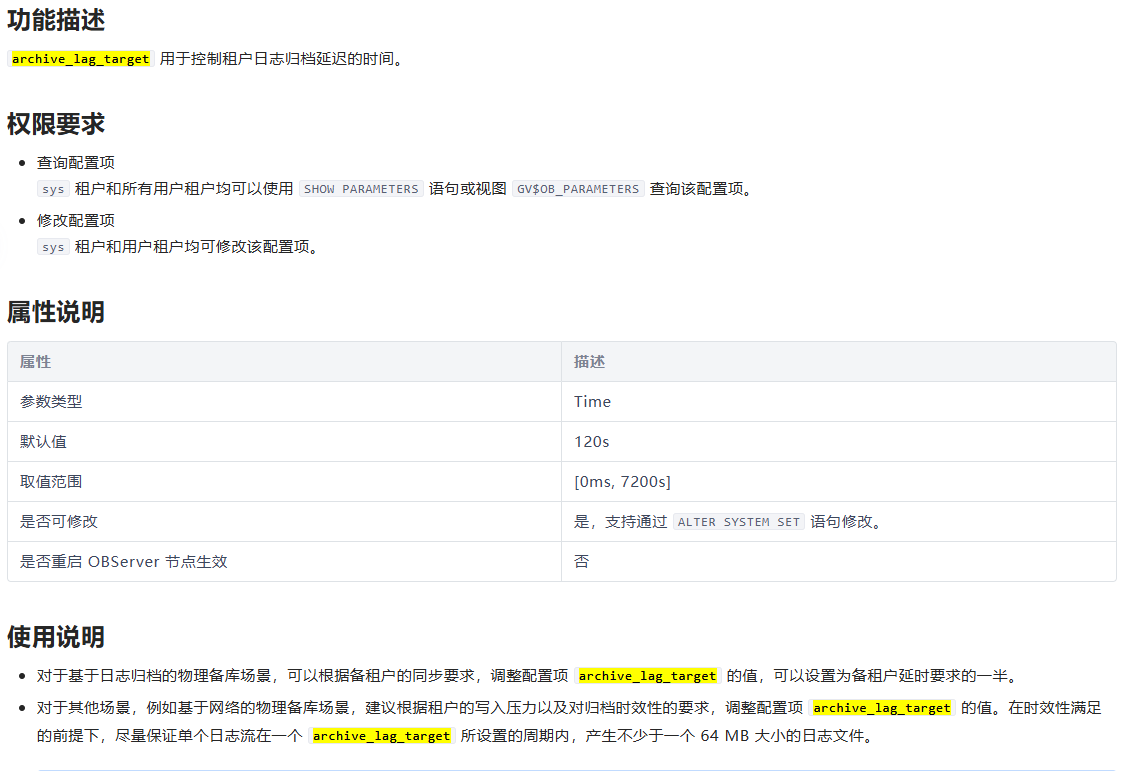This screenshot has width=1131, height=771.
Task: Click the SHOW PARAMETERS code snippet
Action: coord(361,189)
